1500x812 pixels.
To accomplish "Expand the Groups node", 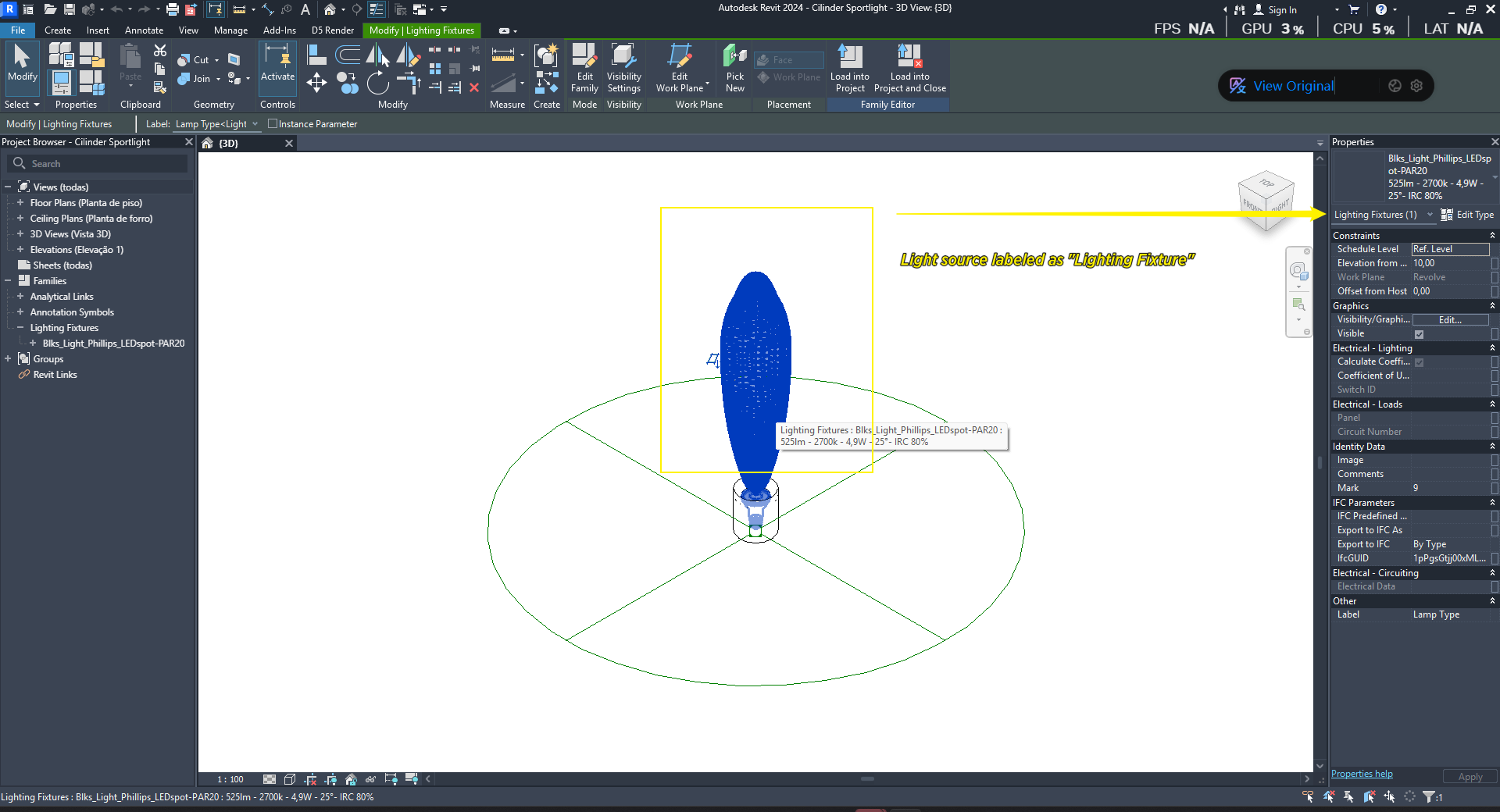I will [8, 358].
